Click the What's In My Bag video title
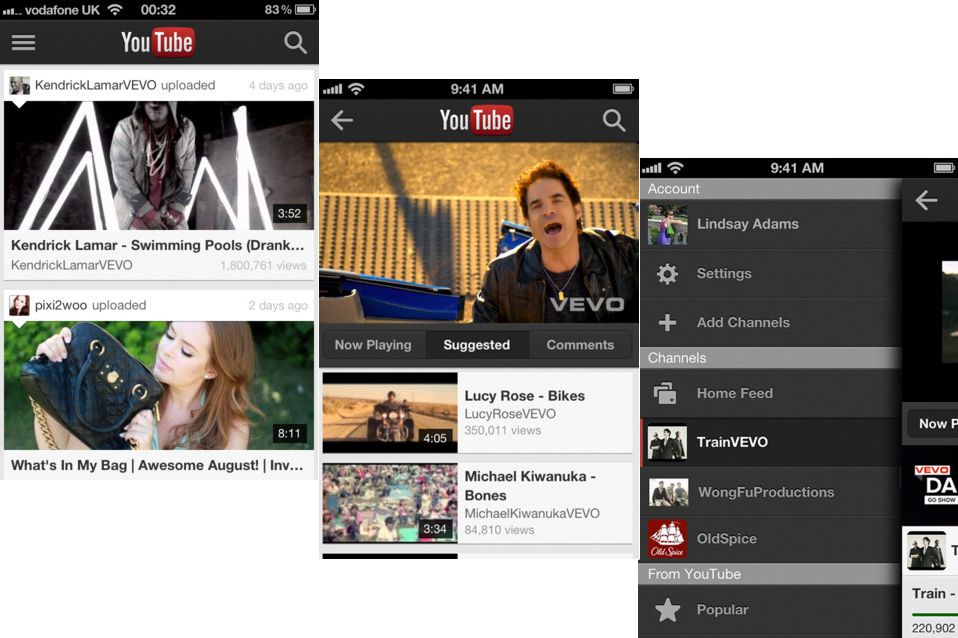The image size is (958, 638). point(157,465)
